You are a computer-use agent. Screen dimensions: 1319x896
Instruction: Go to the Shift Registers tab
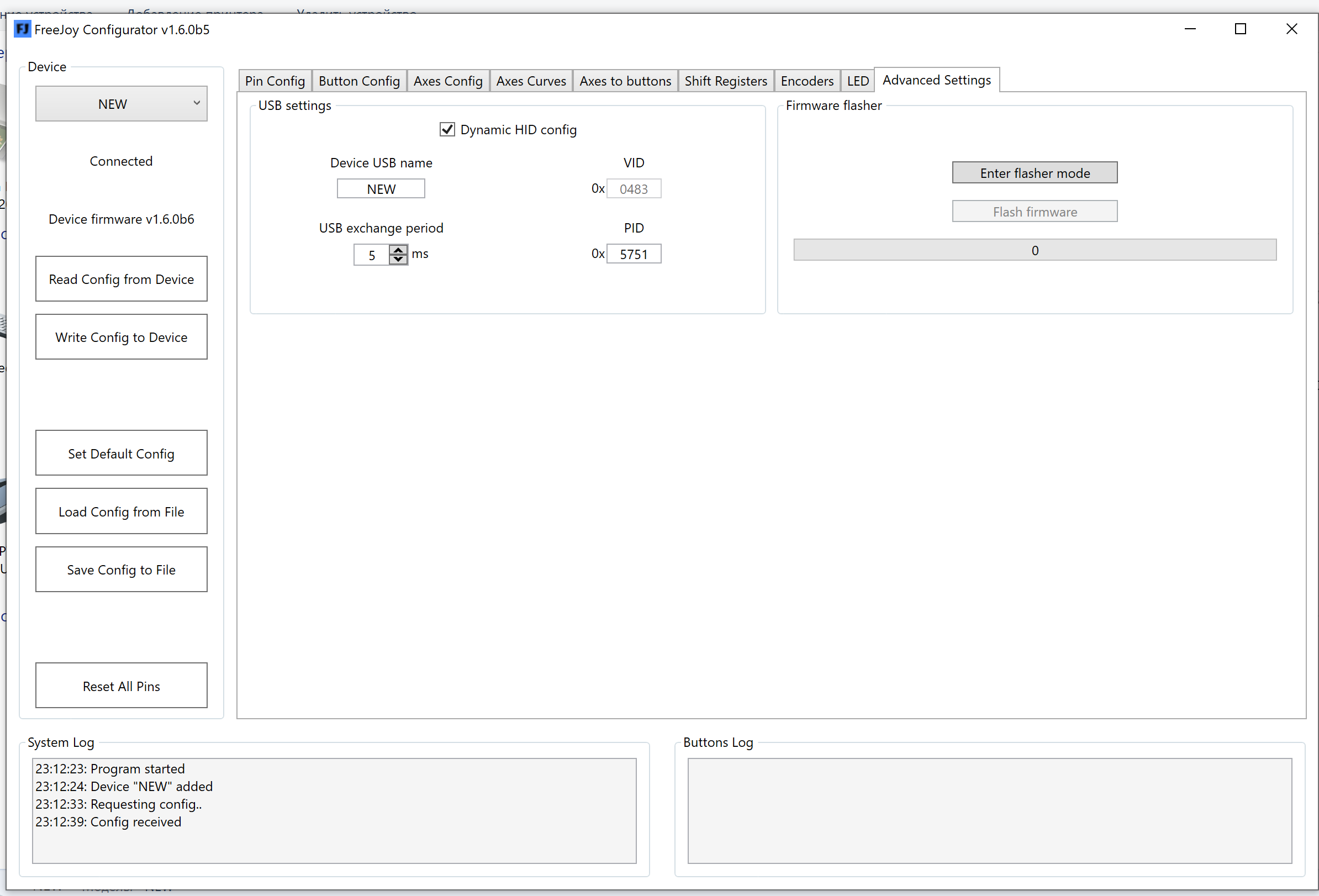726,81
